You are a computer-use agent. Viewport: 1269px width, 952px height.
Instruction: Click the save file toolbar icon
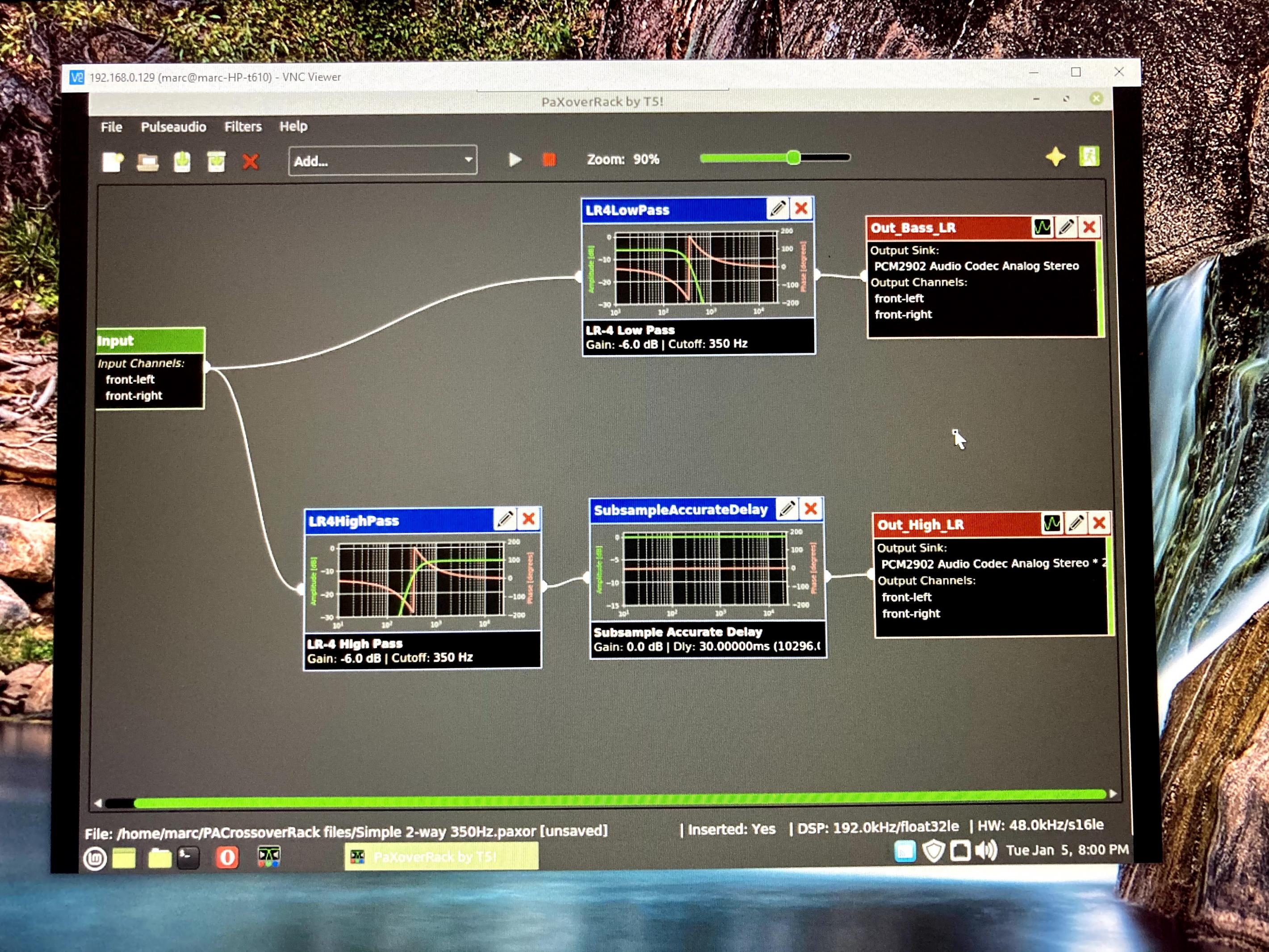[x=182, y=162]
